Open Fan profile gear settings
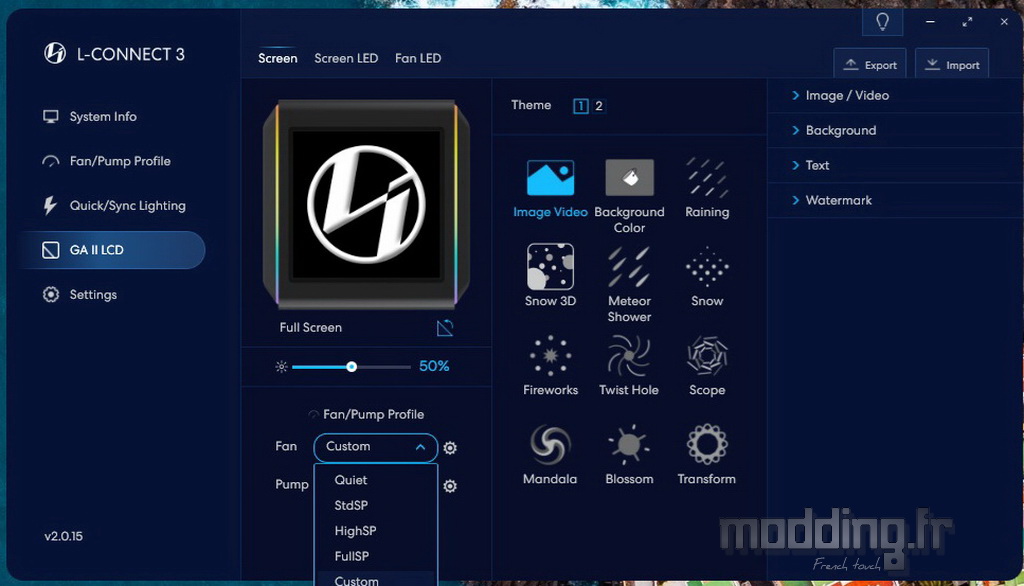This screenshot has height=586, width=1024. [450, 448]
